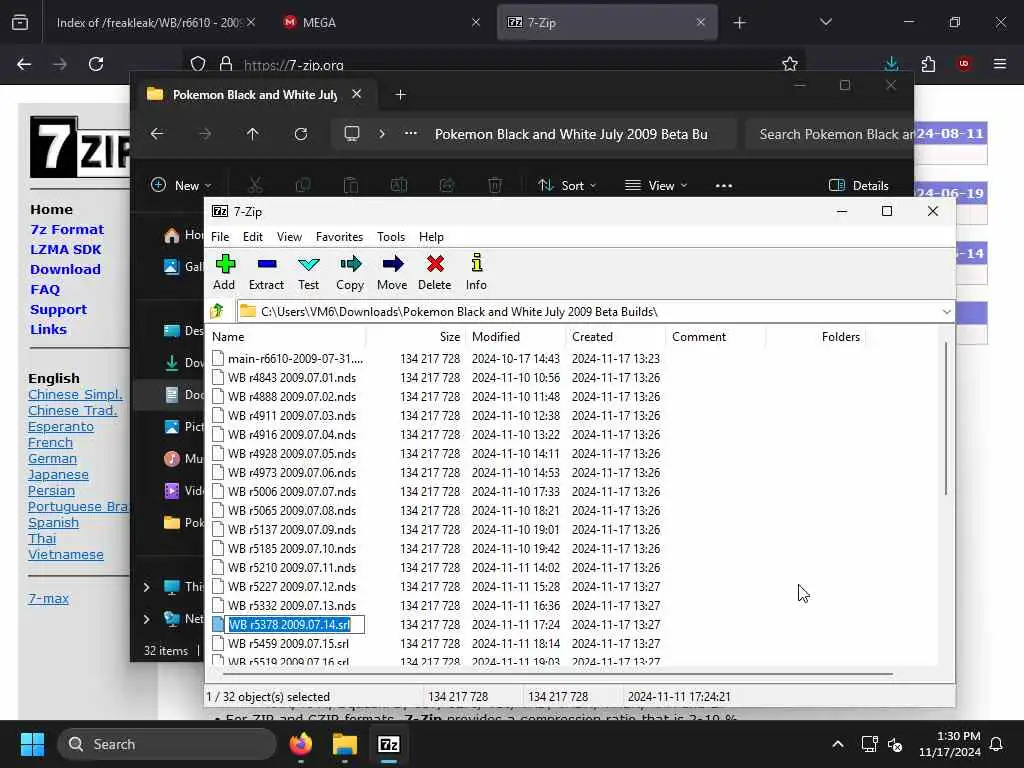The image size is (1024, 768).
Task: Open the Favorites menu in 7-Zip
Action: (x=339, y=237)
